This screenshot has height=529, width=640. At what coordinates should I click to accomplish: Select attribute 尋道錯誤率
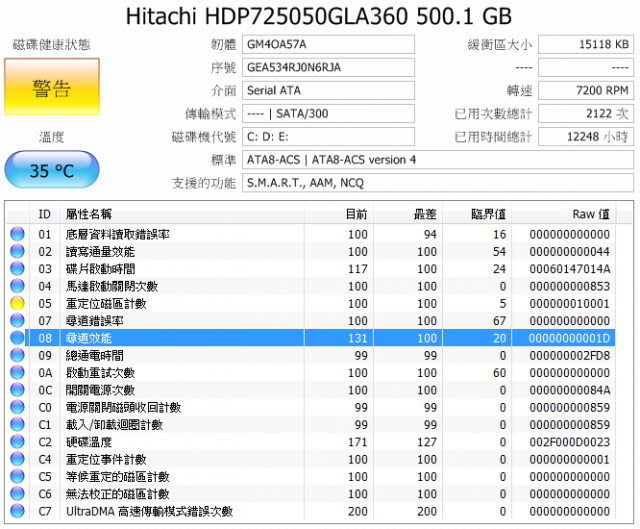point(95,321)
